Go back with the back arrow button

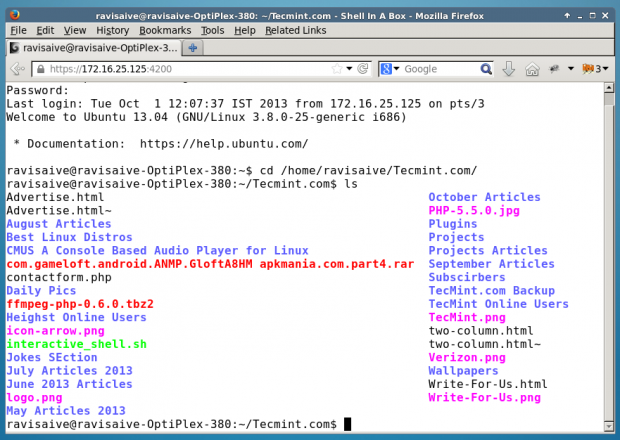click(17, 69)
